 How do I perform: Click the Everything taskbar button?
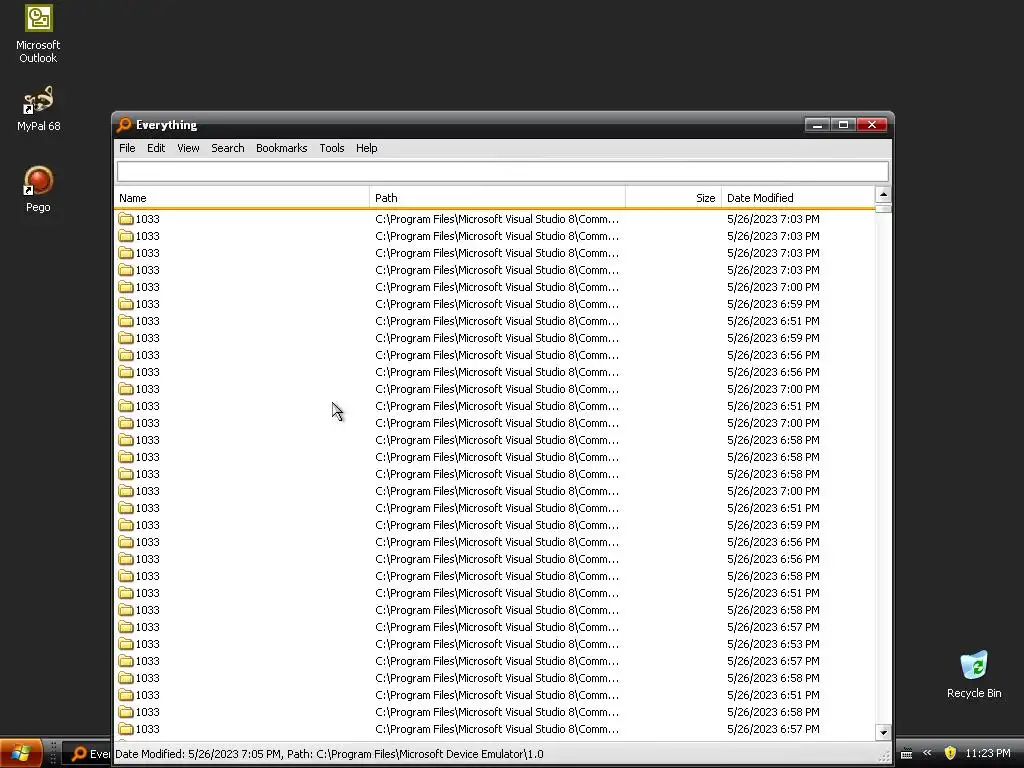pyautogui.click(x=88, y=754)
